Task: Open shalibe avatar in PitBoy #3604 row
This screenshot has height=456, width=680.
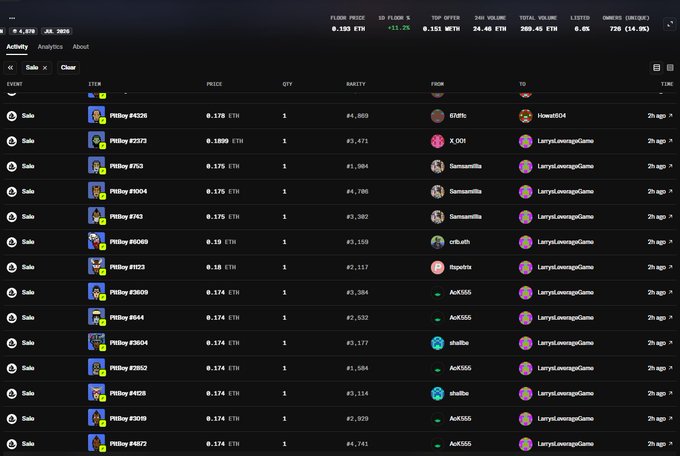Action: pyautogui.click(x=437, y=343)
